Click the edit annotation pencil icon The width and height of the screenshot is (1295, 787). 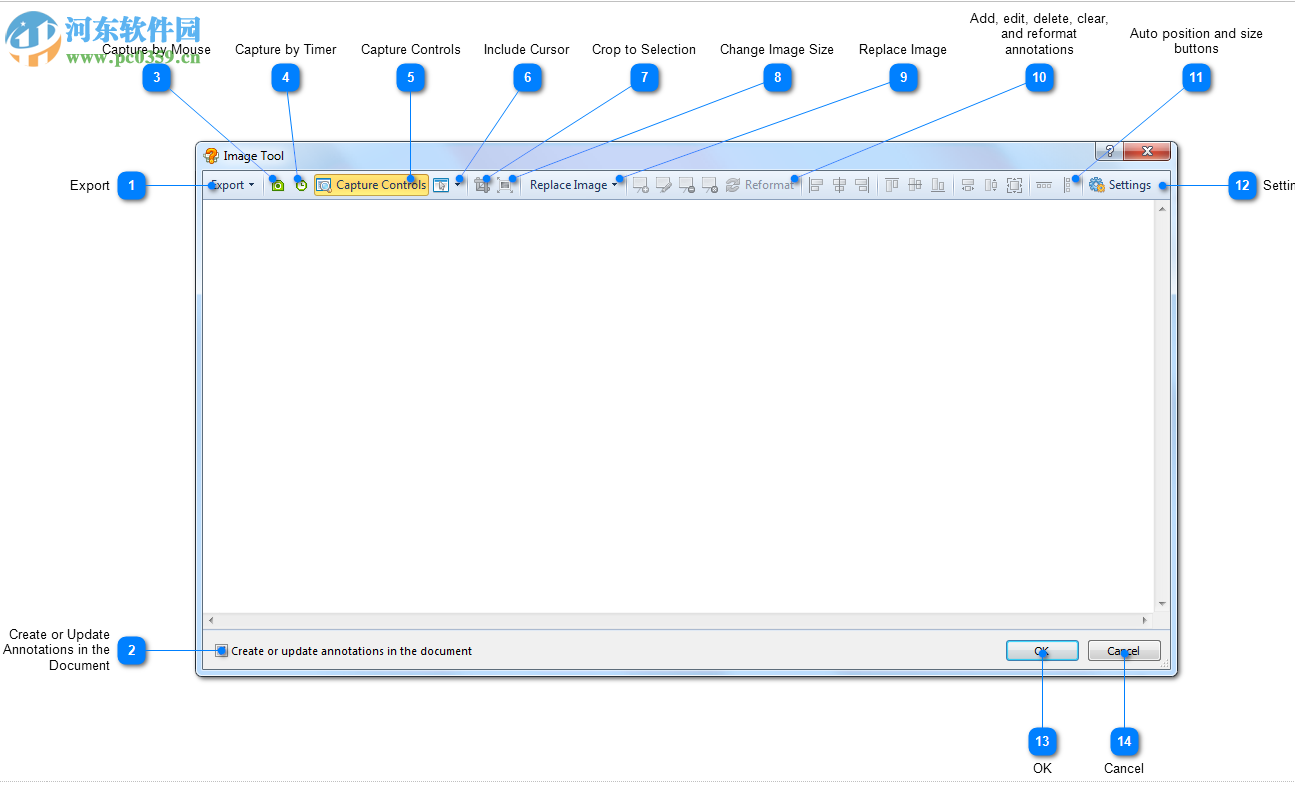click(x=663, y=185)
